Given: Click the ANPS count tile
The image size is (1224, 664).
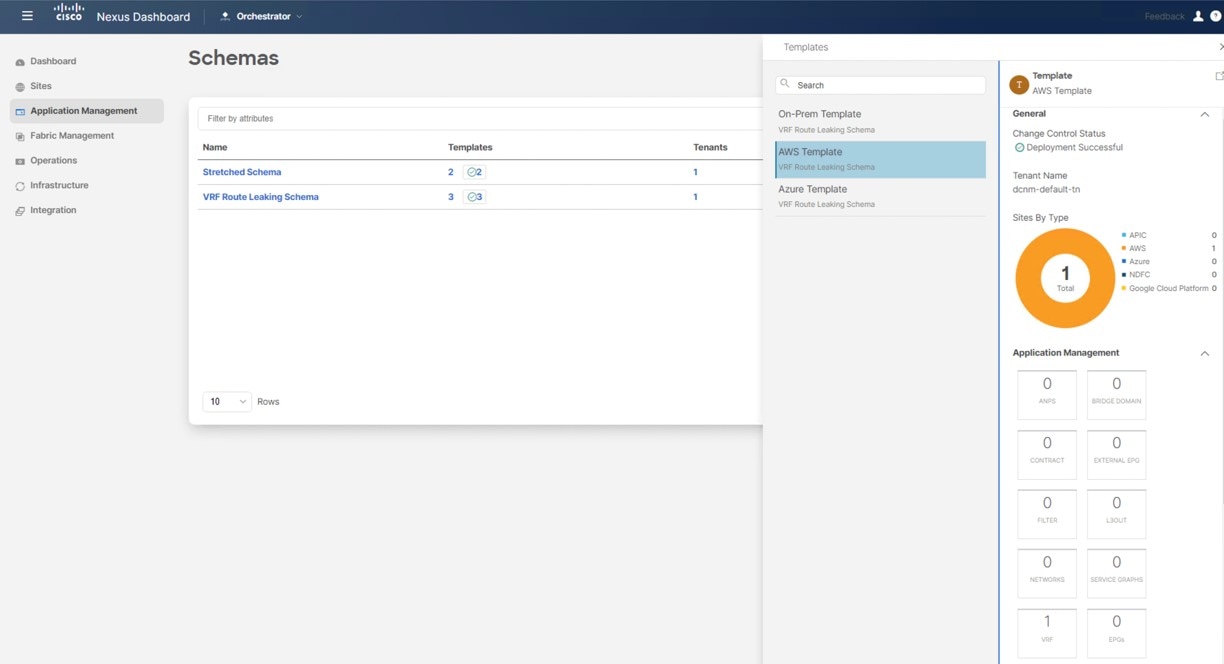Looking at the screenshot, I should [1047, 395].
